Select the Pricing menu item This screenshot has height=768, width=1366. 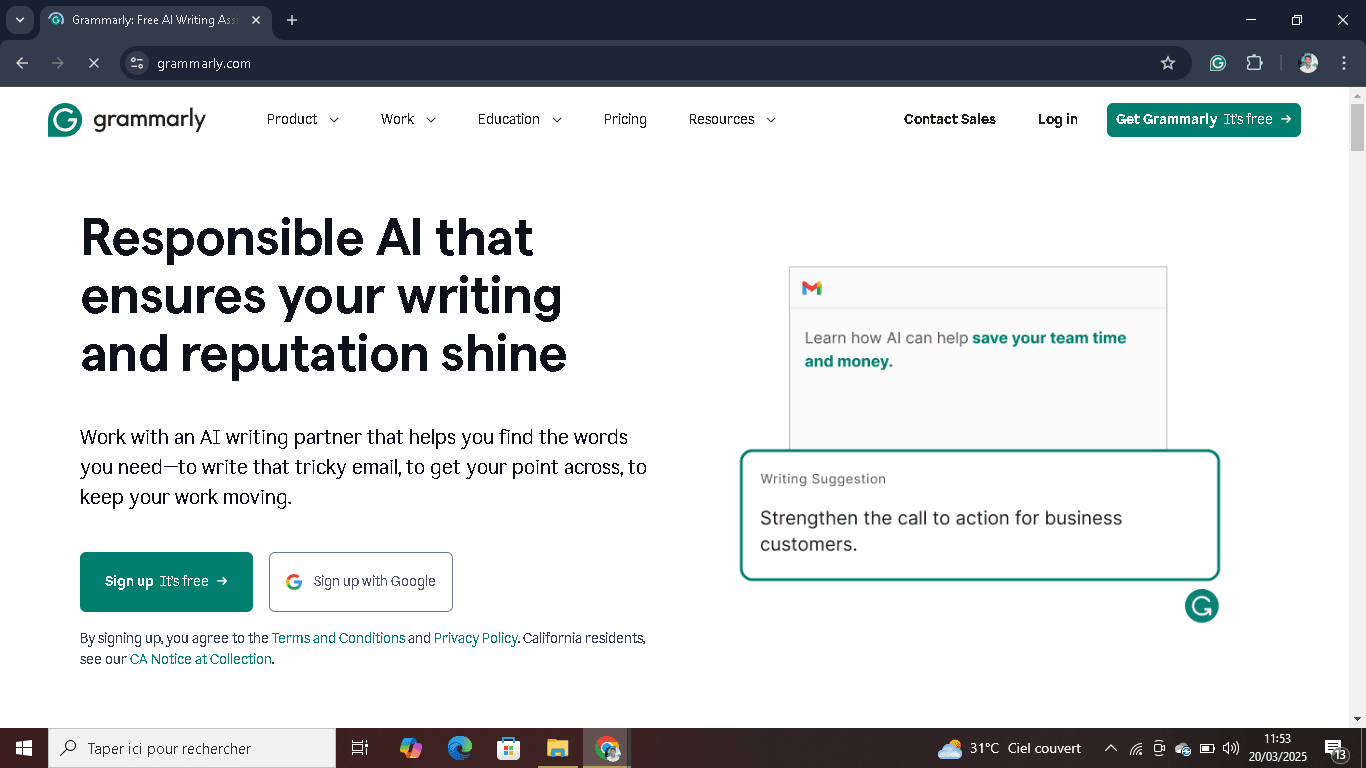click(624, 119)
